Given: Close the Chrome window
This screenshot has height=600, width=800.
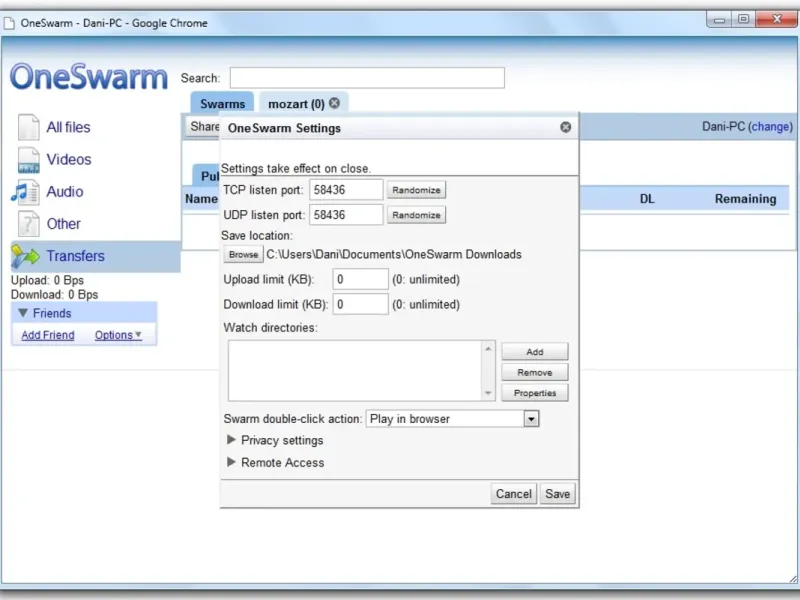Looking at the screenshot, I should pos(777,20).
